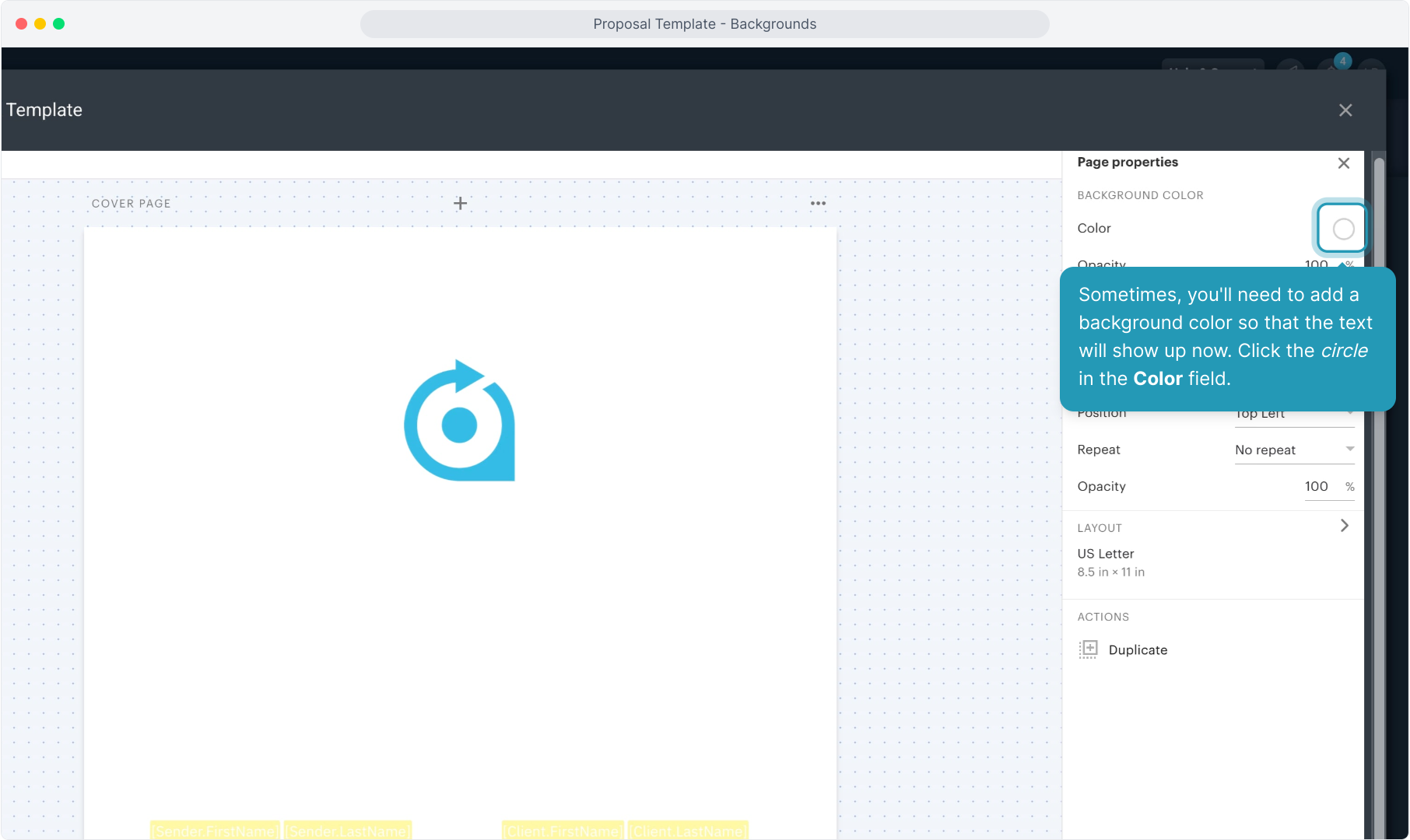Click the Sender.LastName token
Viewport: 1410px width, 840px height.
tap(348, 831)
